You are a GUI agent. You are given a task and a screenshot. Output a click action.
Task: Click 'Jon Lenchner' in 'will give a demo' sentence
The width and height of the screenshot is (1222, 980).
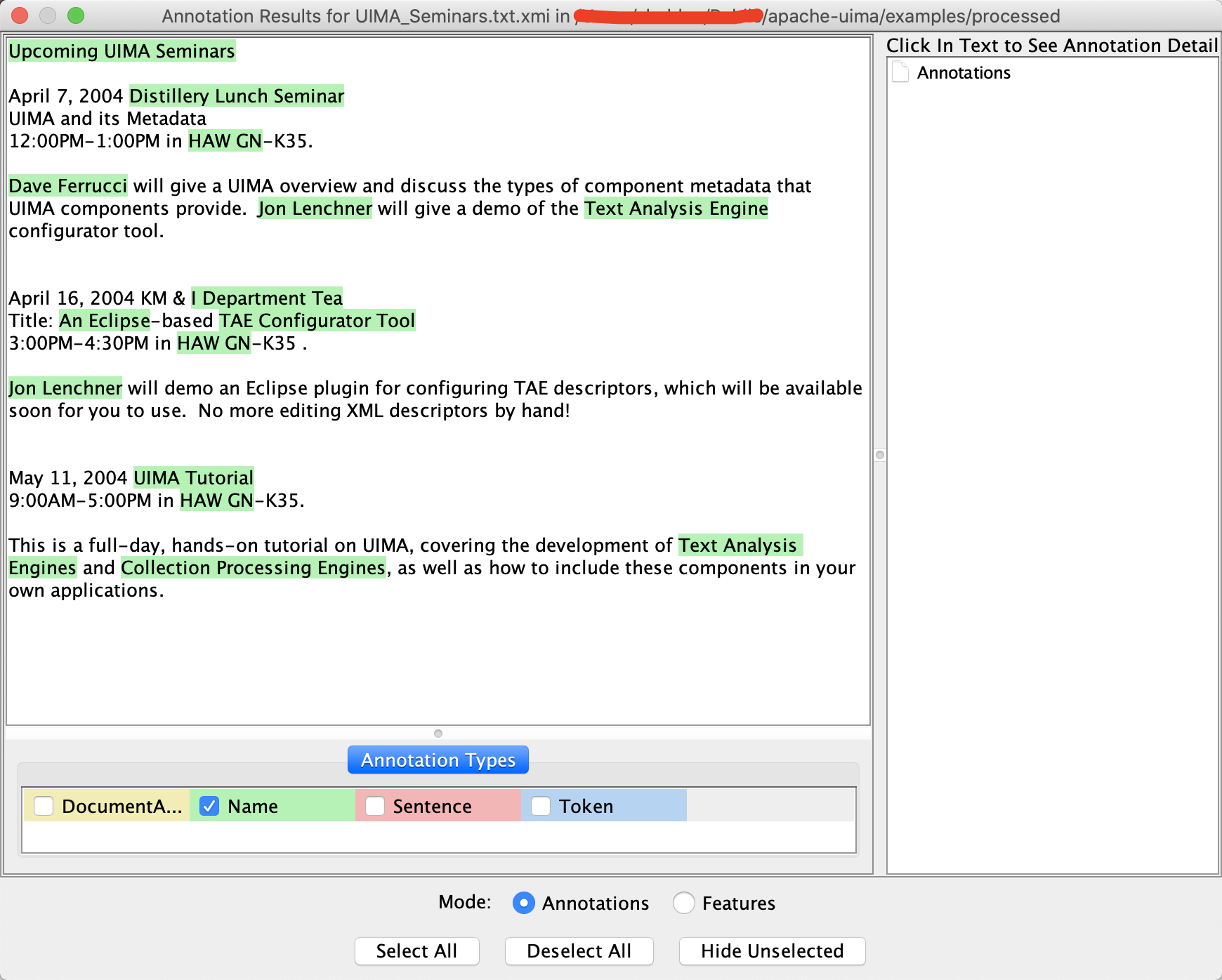pos(315,208)
